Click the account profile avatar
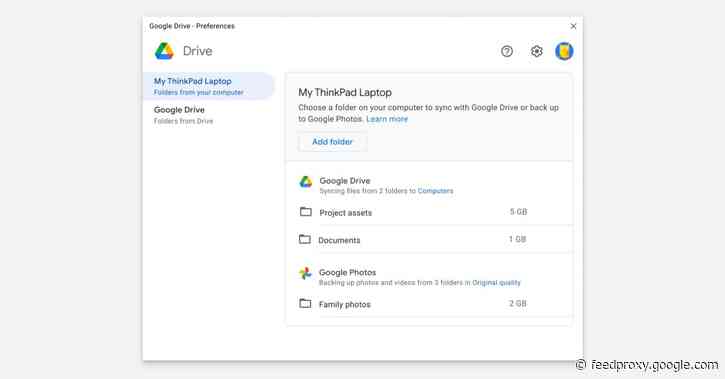This screenshot has width=725, height=379. pyautogui.click(x=564, y=51)
